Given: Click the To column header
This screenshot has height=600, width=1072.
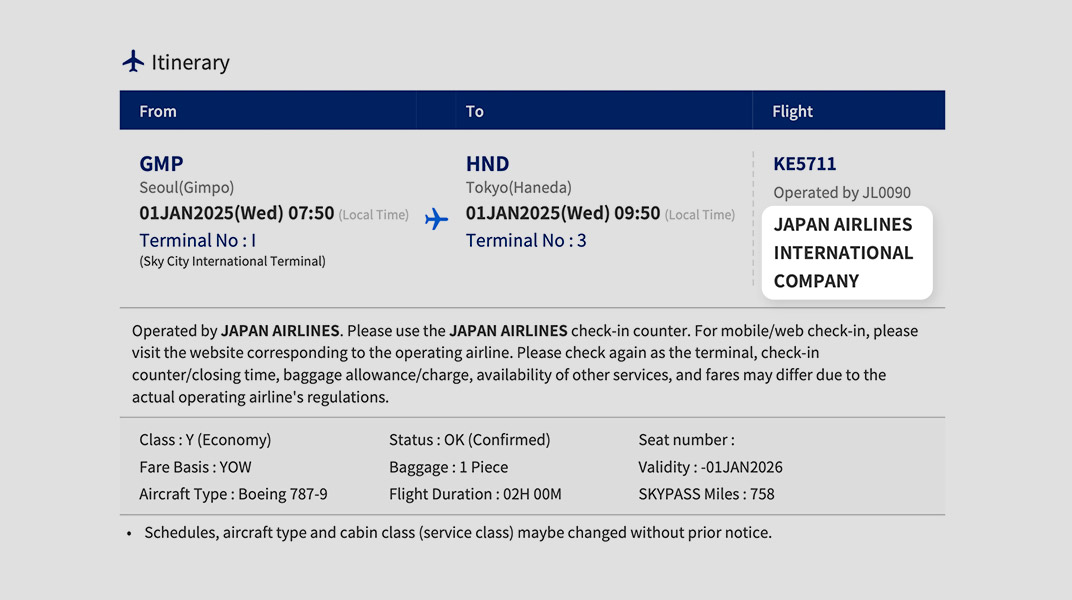Looking at the screenshot, I should (x=475, y=111).
